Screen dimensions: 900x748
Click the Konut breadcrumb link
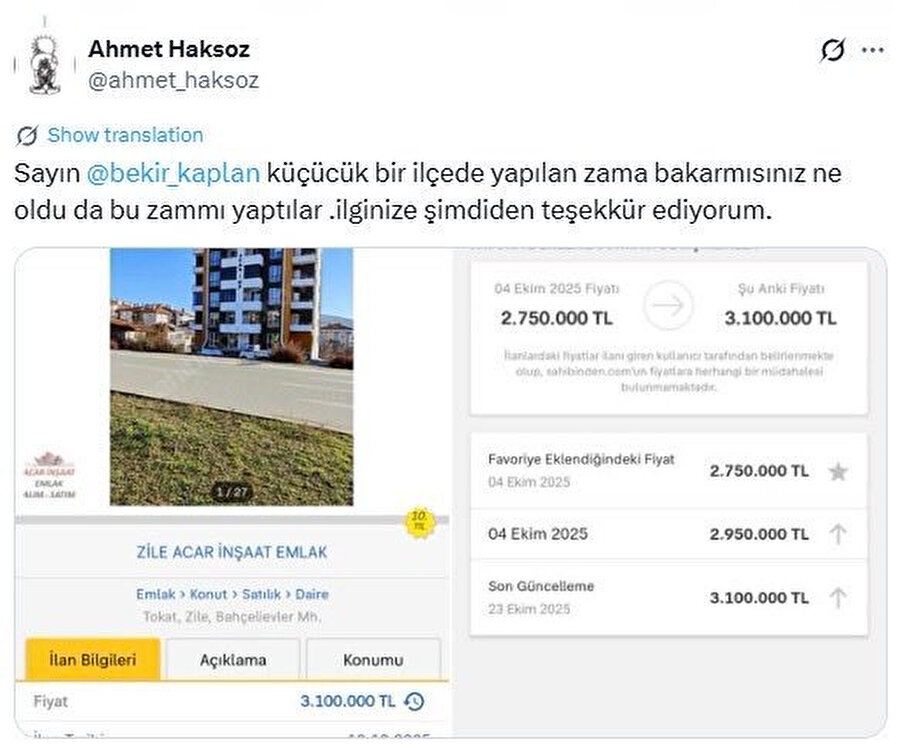pyautogui.click(x=208, y=594)
